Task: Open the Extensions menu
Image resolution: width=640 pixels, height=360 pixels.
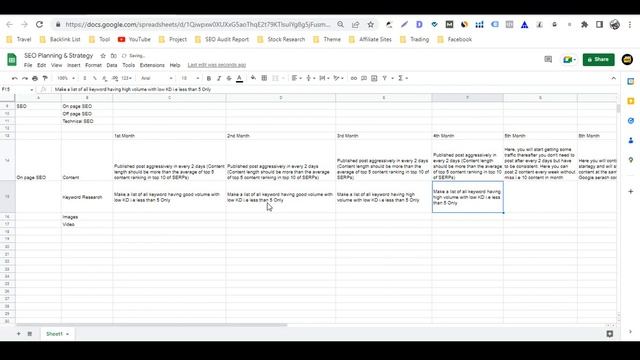Action: click(x=152, y=65)
